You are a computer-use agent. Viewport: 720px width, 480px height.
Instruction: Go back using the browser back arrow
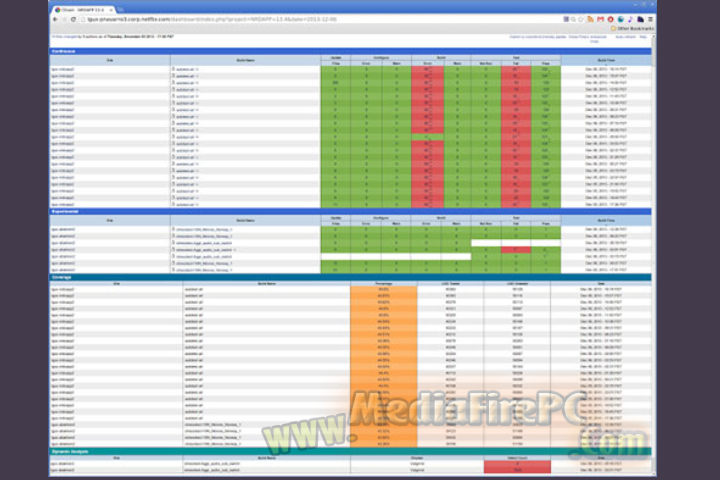pos(55,19)
